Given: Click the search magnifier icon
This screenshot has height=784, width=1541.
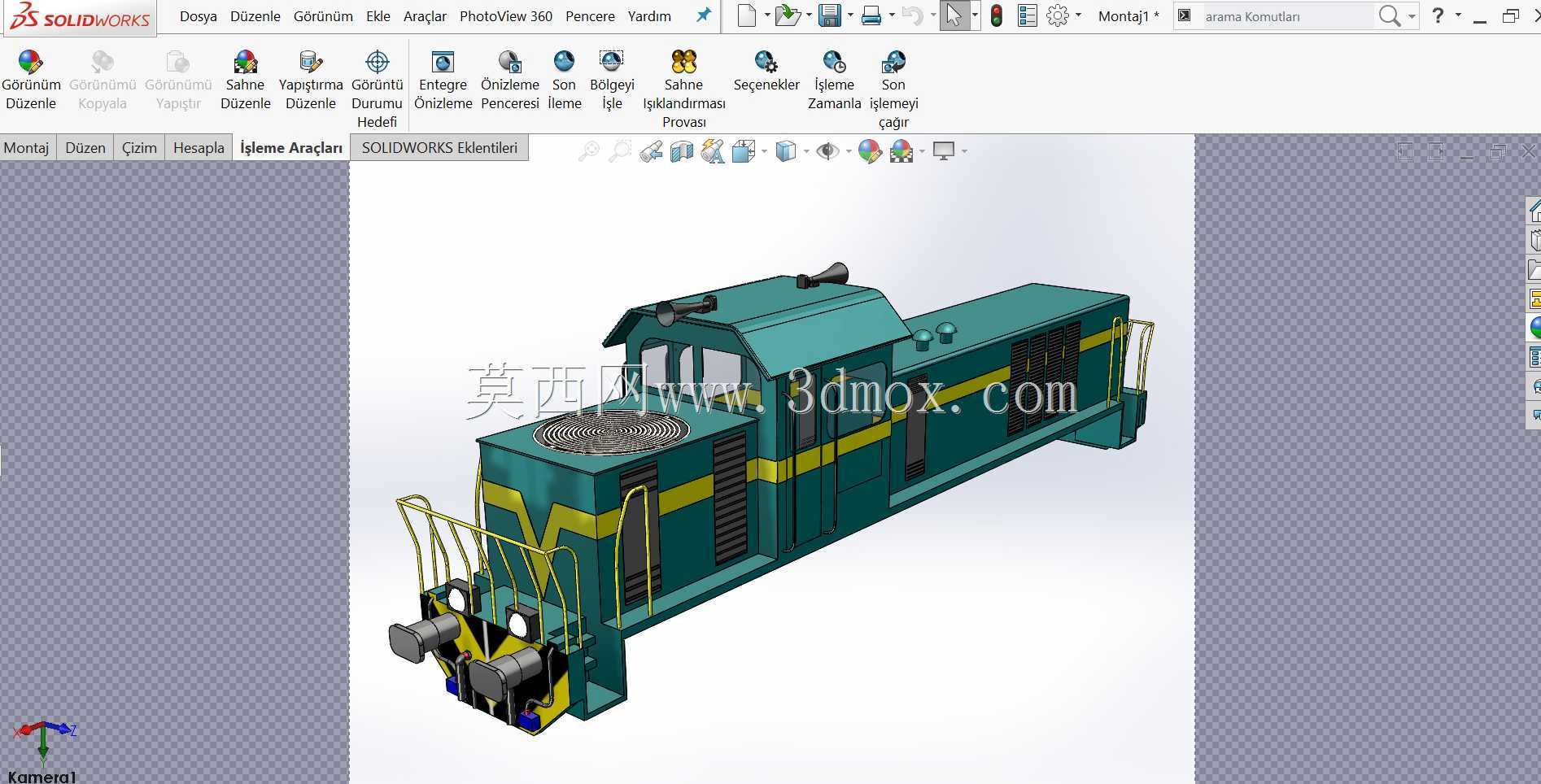Looking at the screenshot, I should pos(1389,15).
